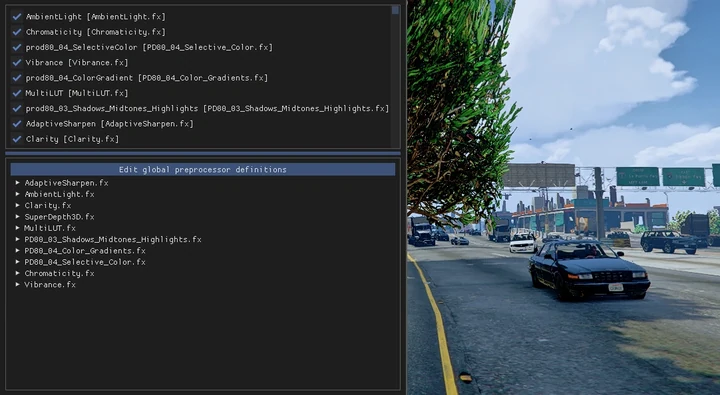The width and height of the screenshot is (720, 395).
Task: Select MultiLUT [MultiLUT.fx] technique label
Action: click(x=77, y=93)
